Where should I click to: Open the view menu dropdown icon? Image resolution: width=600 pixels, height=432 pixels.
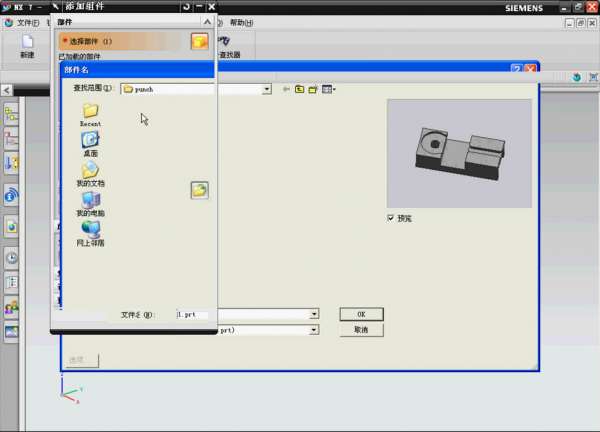coord(329,89)
